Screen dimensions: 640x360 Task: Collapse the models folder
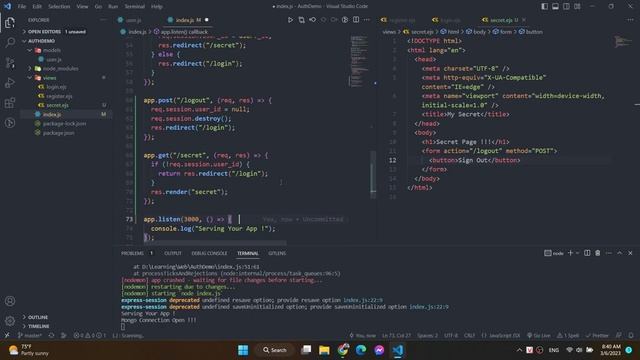coord(52,50)
